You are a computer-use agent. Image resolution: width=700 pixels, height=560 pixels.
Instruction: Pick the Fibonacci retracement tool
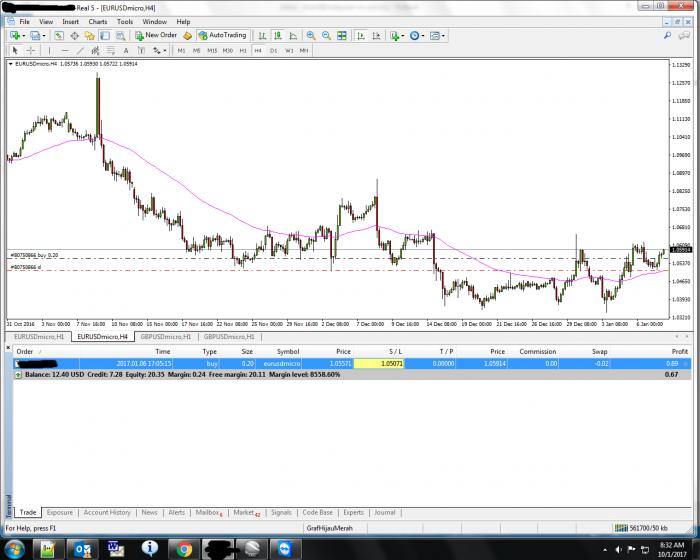click(x=111, y=50)
